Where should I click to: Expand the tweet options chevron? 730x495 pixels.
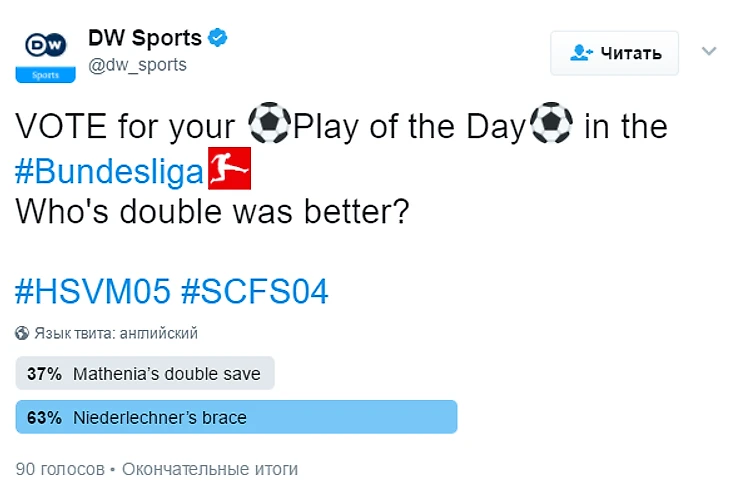coord(709,50)
